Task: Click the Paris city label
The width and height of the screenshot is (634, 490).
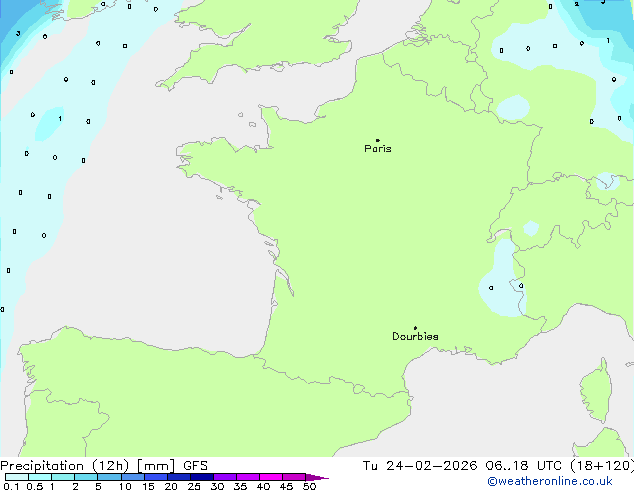Action: point(378,149)
